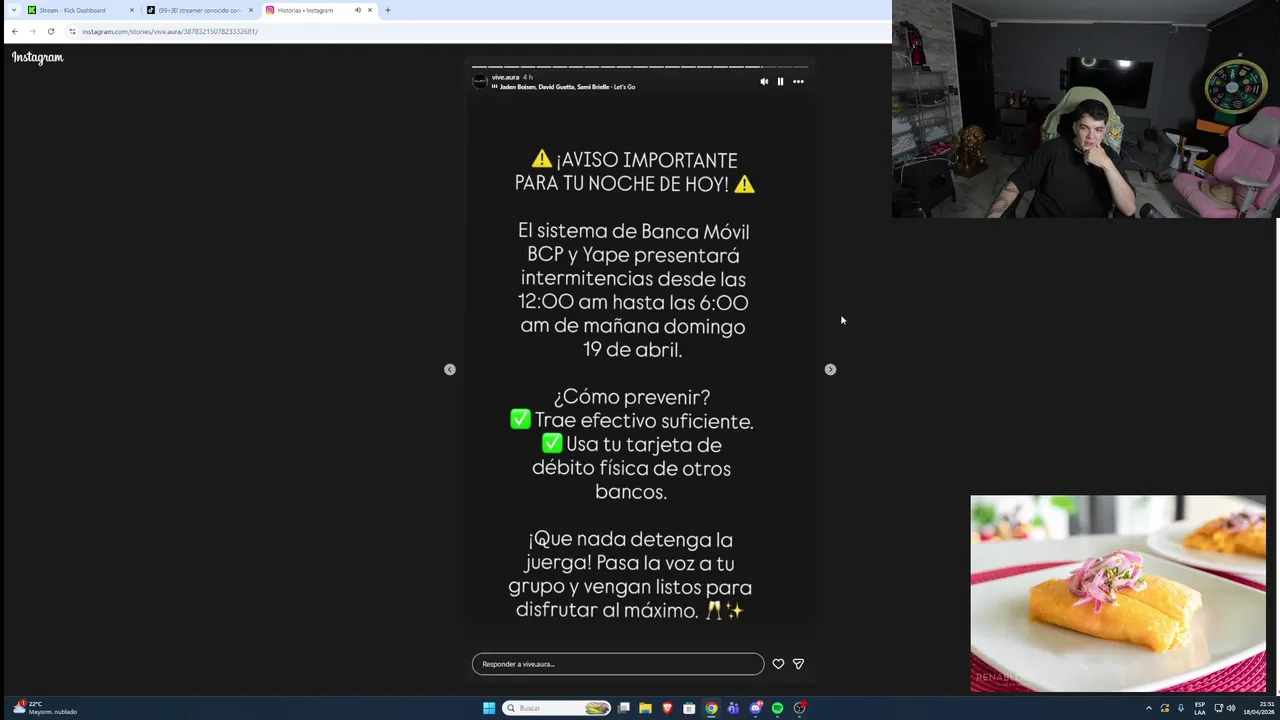
Task: Open a new browser tab
Action: click(x=388, y=10)
